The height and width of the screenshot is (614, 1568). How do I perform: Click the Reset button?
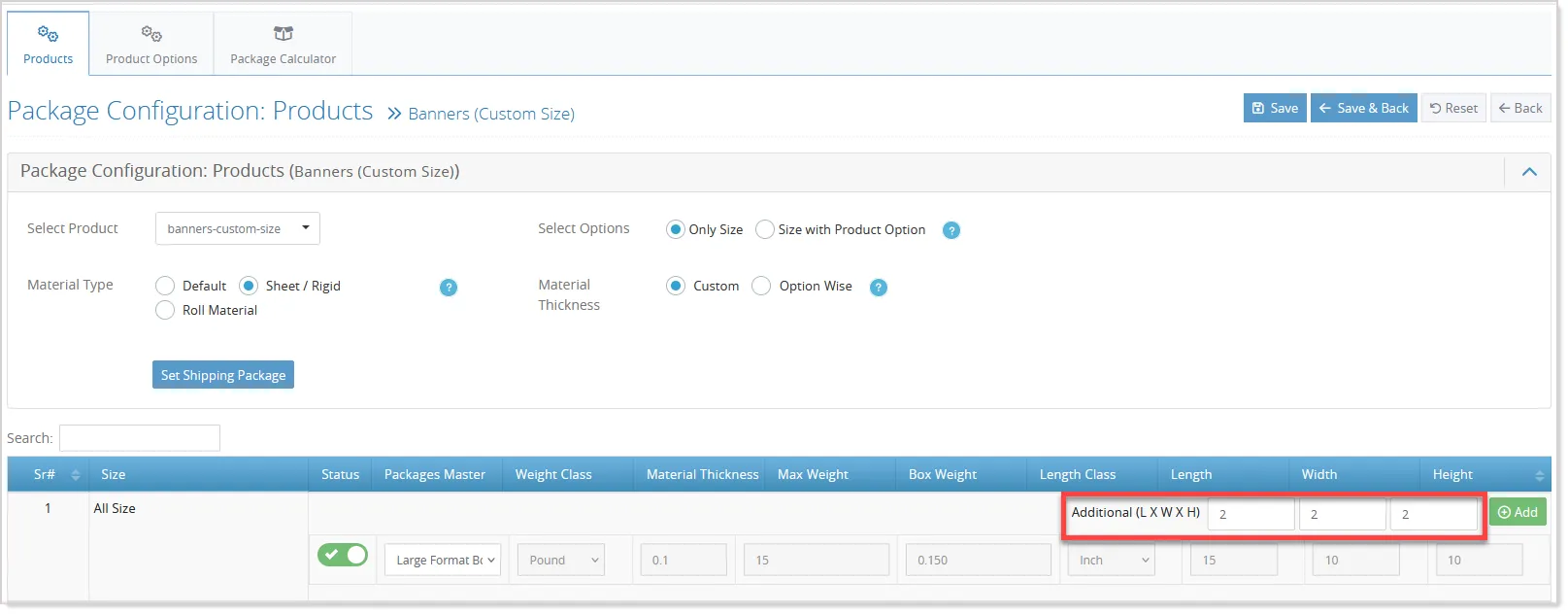1454,108
